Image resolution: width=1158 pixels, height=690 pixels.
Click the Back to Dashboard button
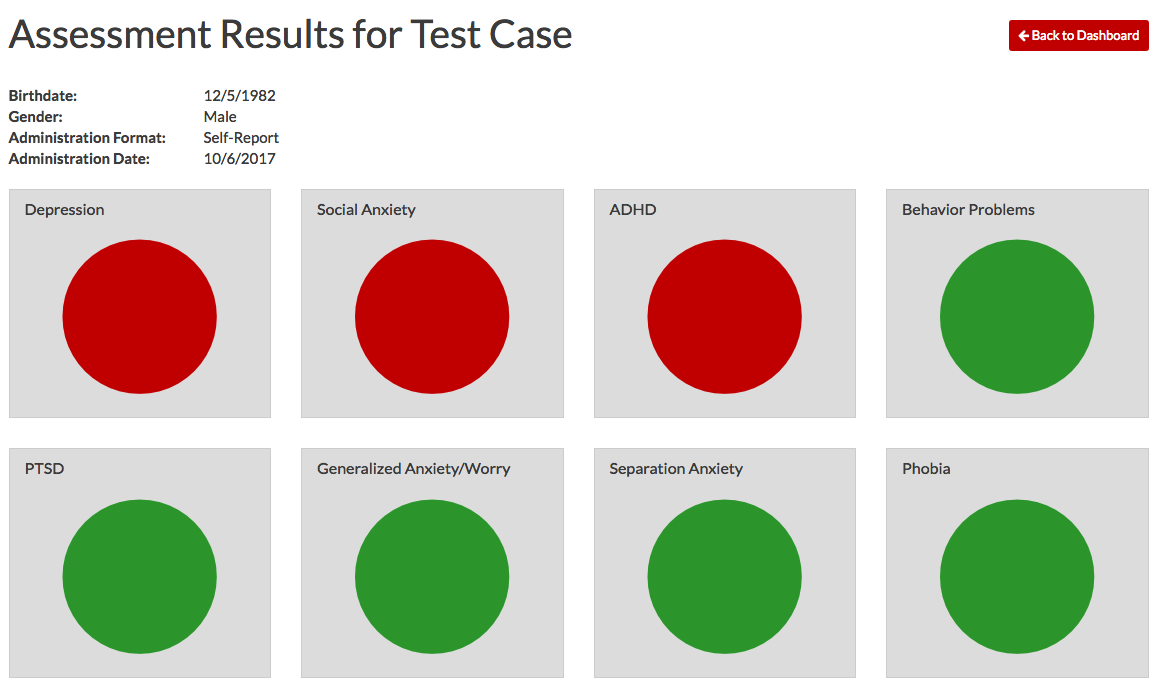(x=1078, y=35)
